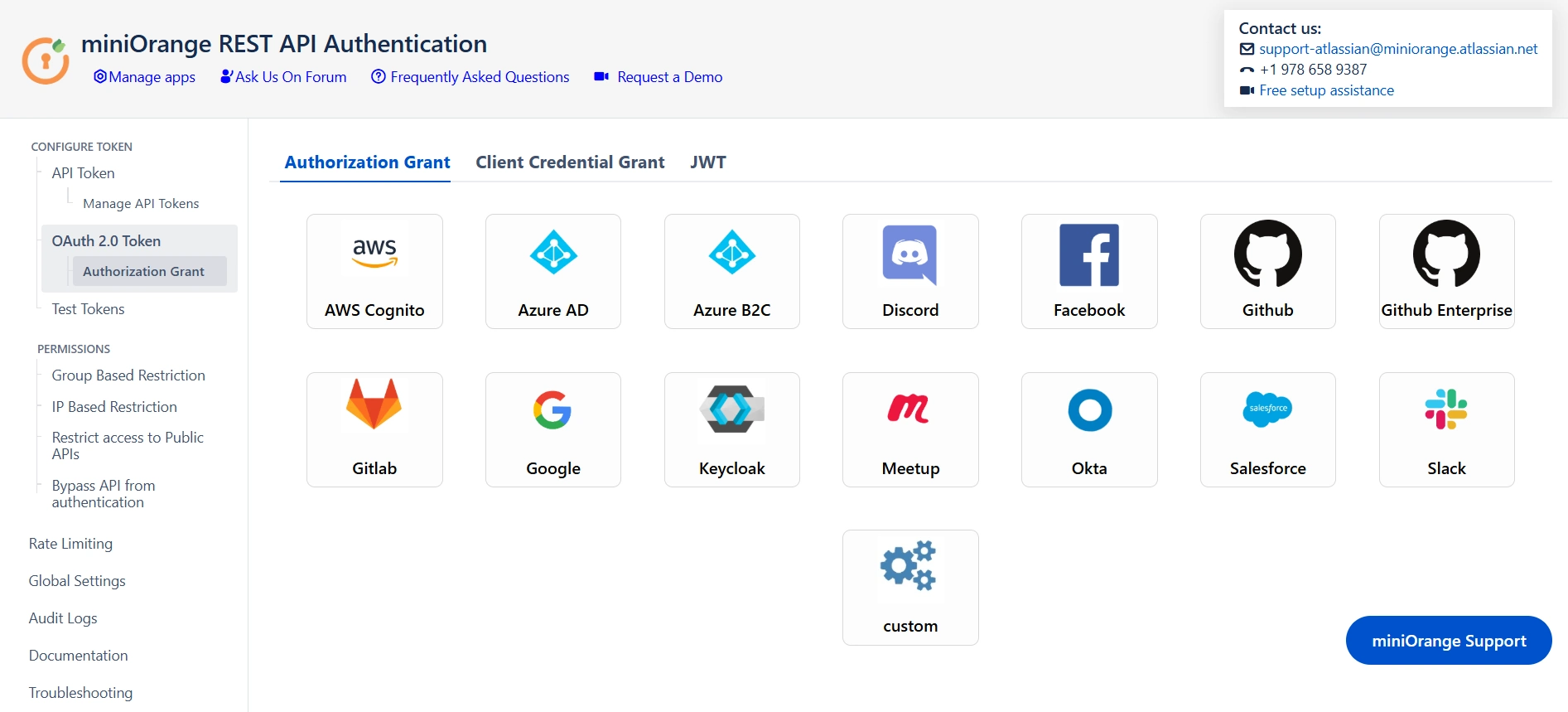Click the support email address link

tap(1398, 49)
